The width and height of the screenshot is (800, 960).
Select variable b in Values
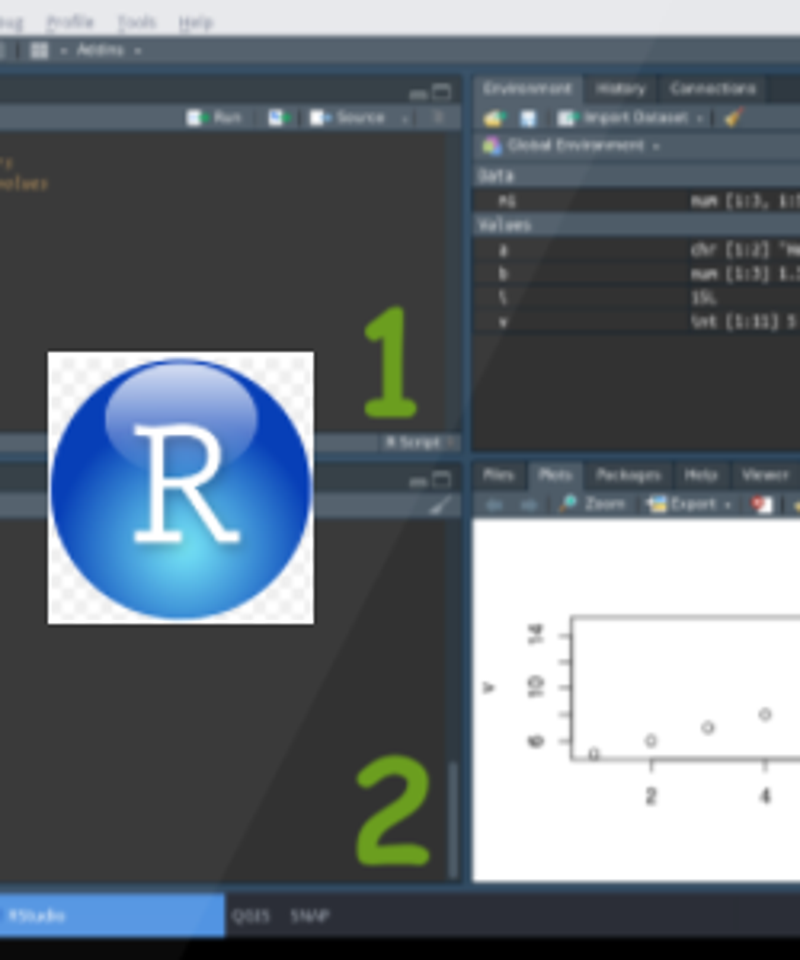coord(637,274)
